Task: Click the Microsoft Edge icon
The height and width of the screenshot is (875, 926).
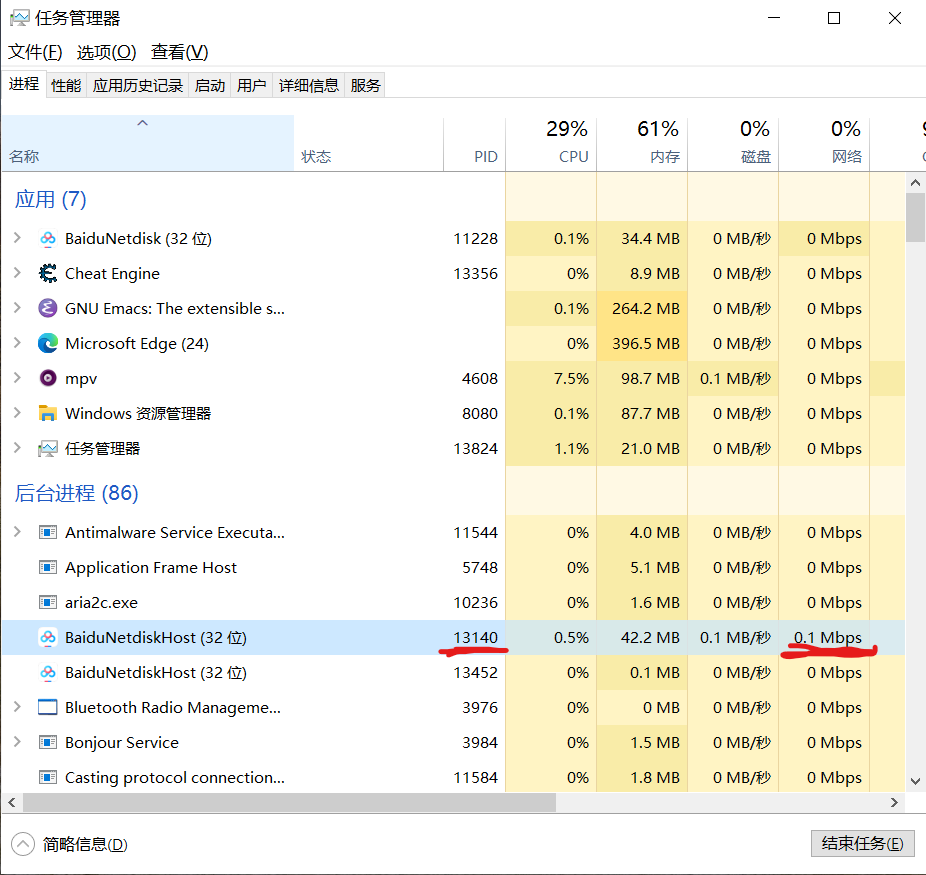Action: coord(48,343)
